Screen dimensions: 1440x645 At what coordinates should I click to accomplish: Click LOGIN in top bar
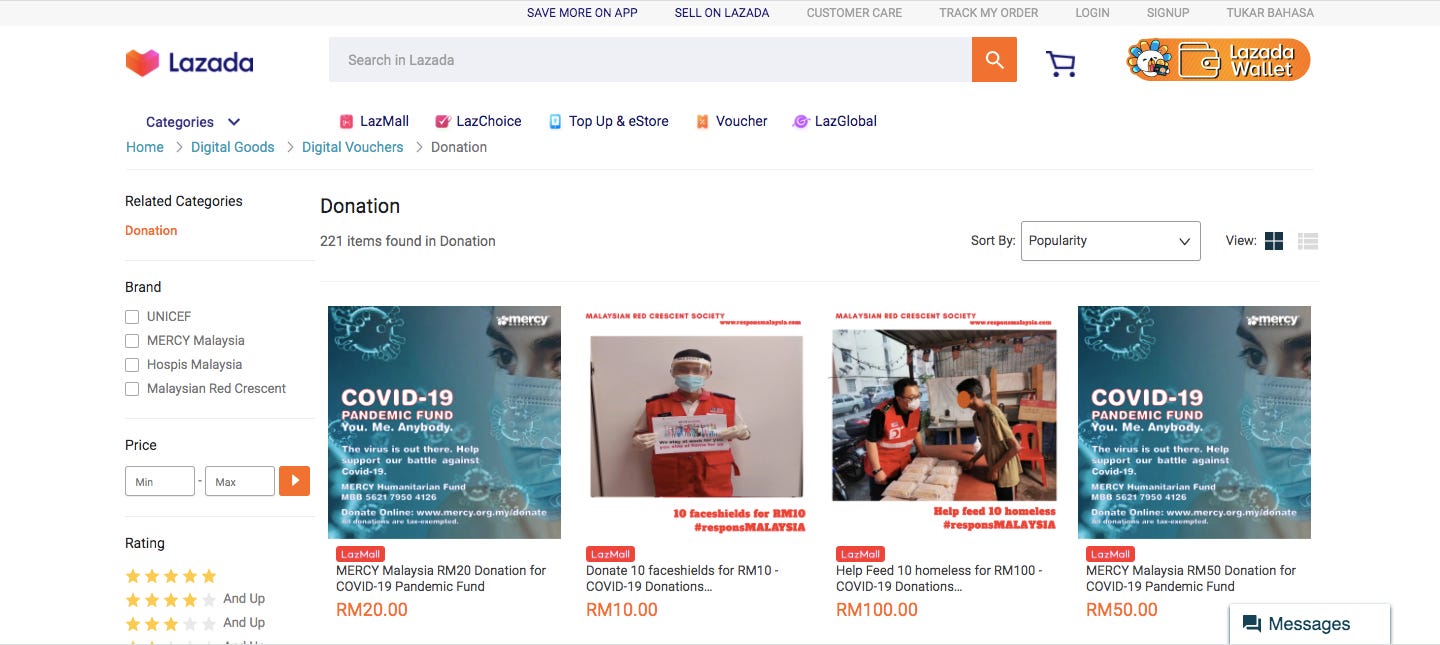1092,13
